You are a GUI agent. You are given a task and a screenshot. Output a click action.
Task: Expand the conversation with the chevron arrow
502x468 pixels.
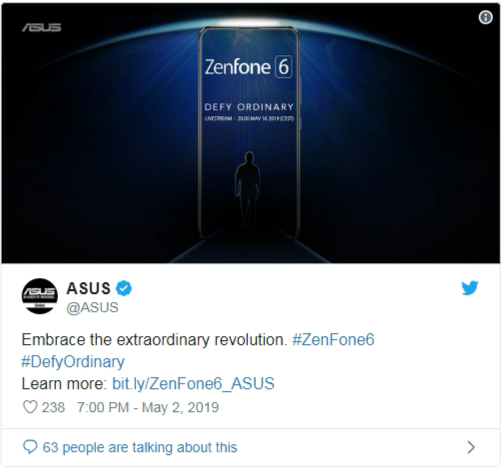[471, 447]
